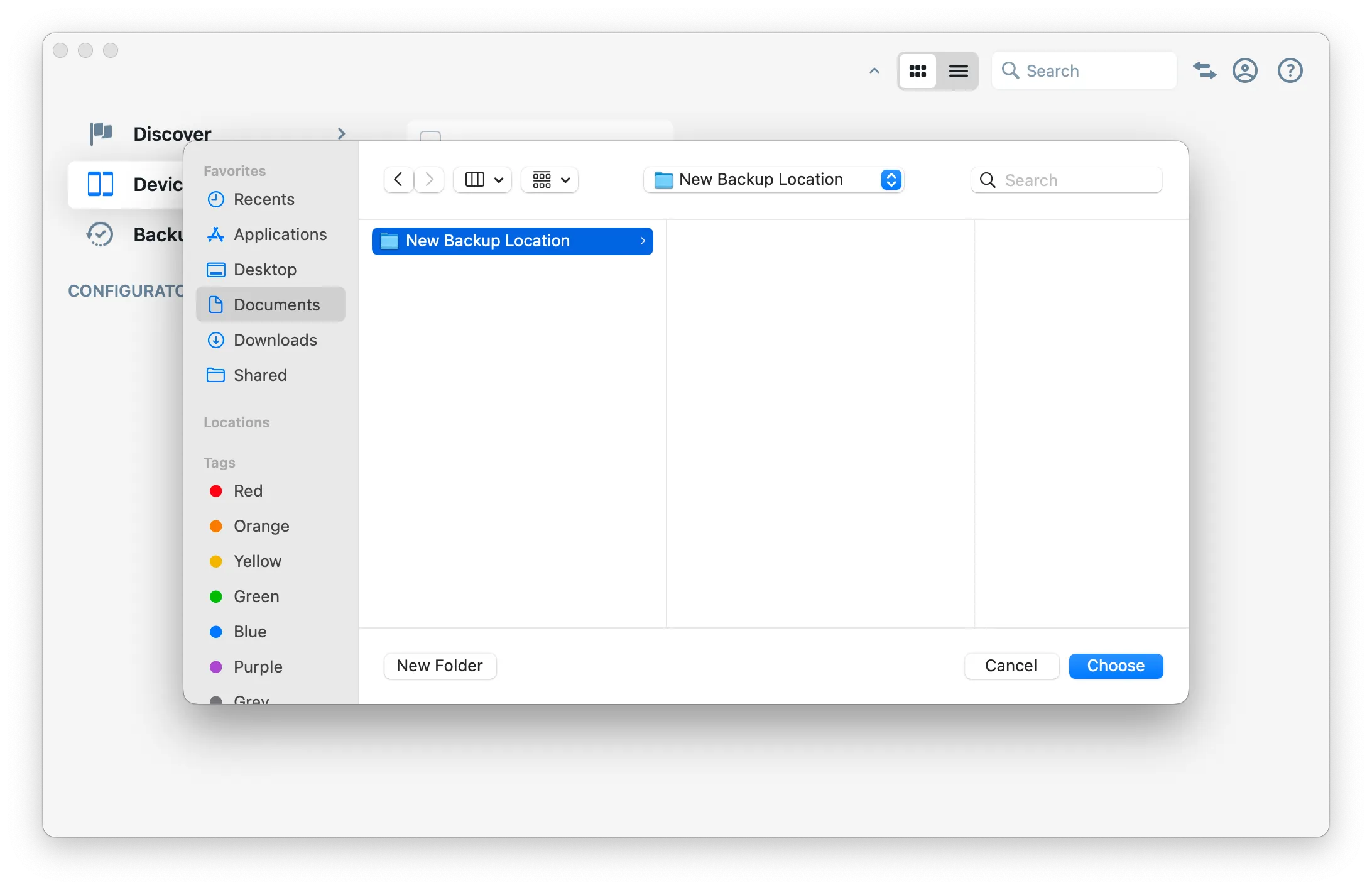The width and height of the screenshot is (1372, 890).
Task: Switch to list view toggle
Action: (x=958, y=71)
